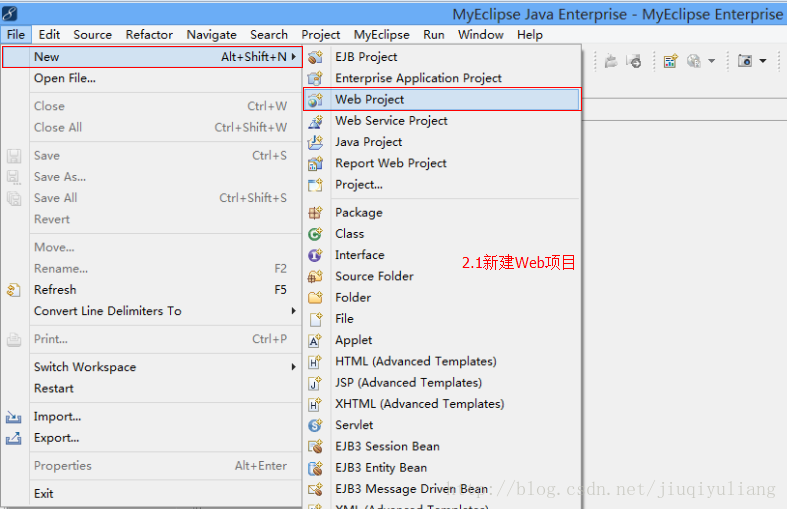Choose Web Service Project entry
Image resolution: width=787 pixels, height=509 pixels.
click(442, 121)
